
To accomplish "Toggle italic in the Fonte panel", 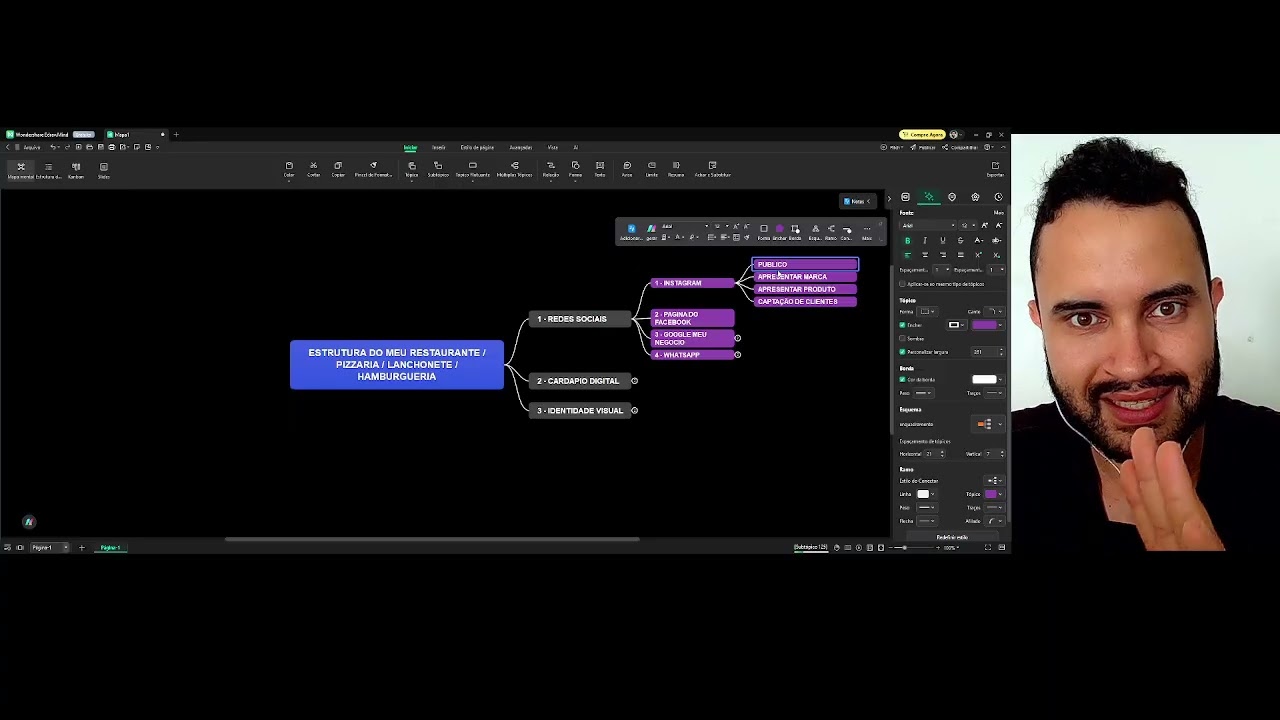I will tap(925, 241).
